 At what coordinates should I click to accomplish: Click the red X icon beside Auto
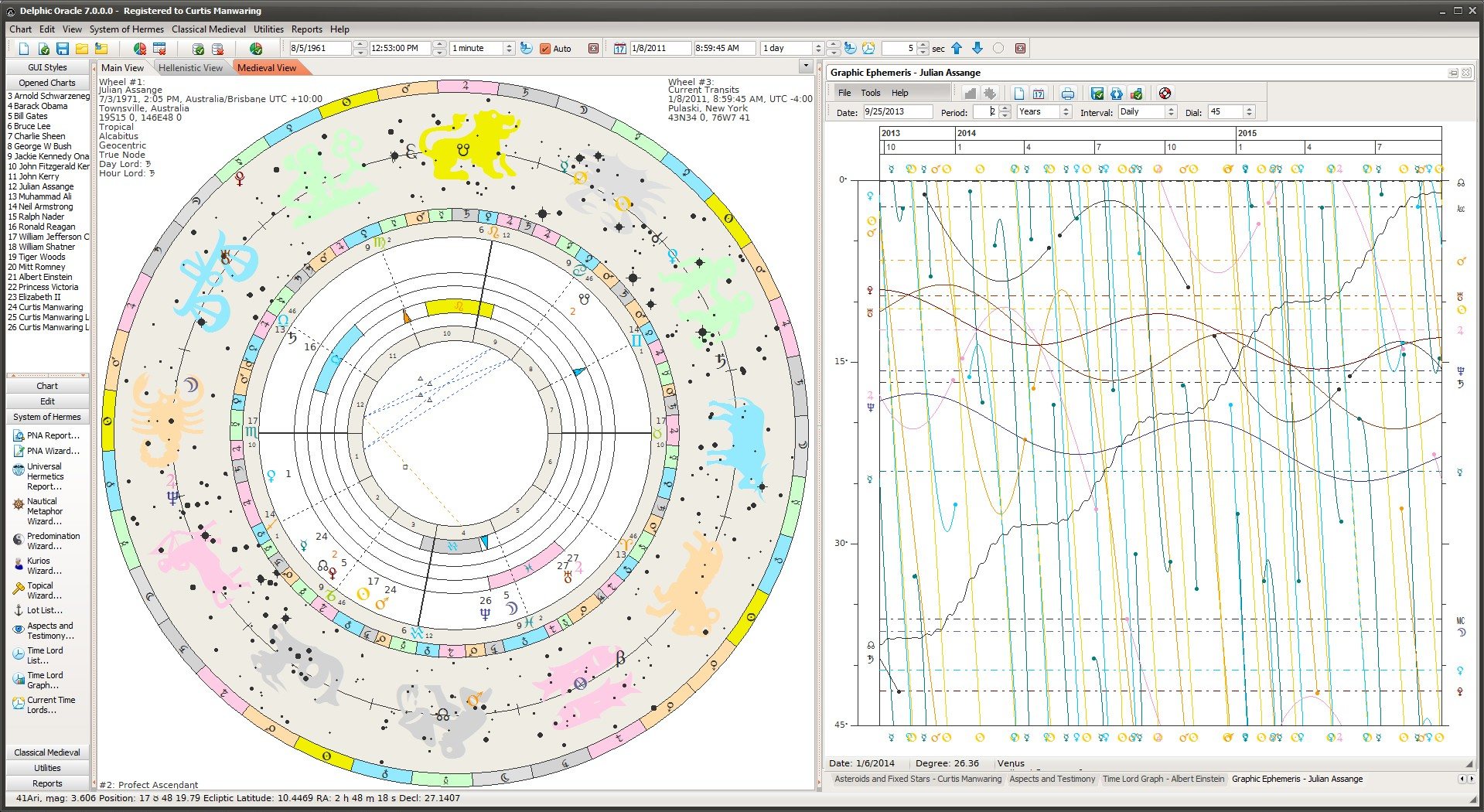(593, 49)
